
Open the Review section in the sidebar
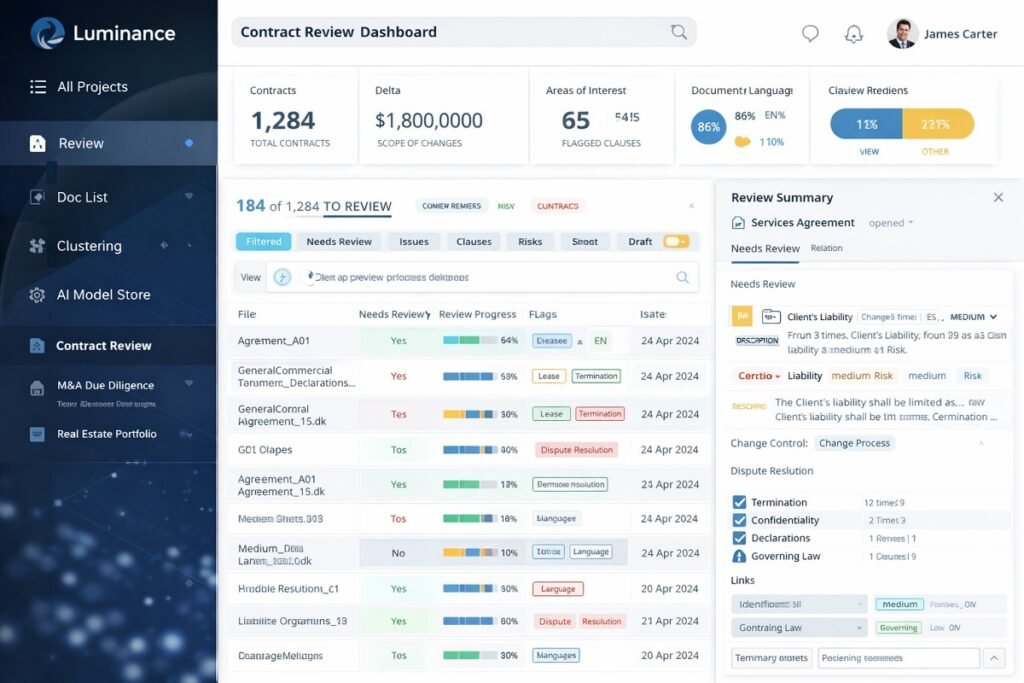(x=80, y=143)
